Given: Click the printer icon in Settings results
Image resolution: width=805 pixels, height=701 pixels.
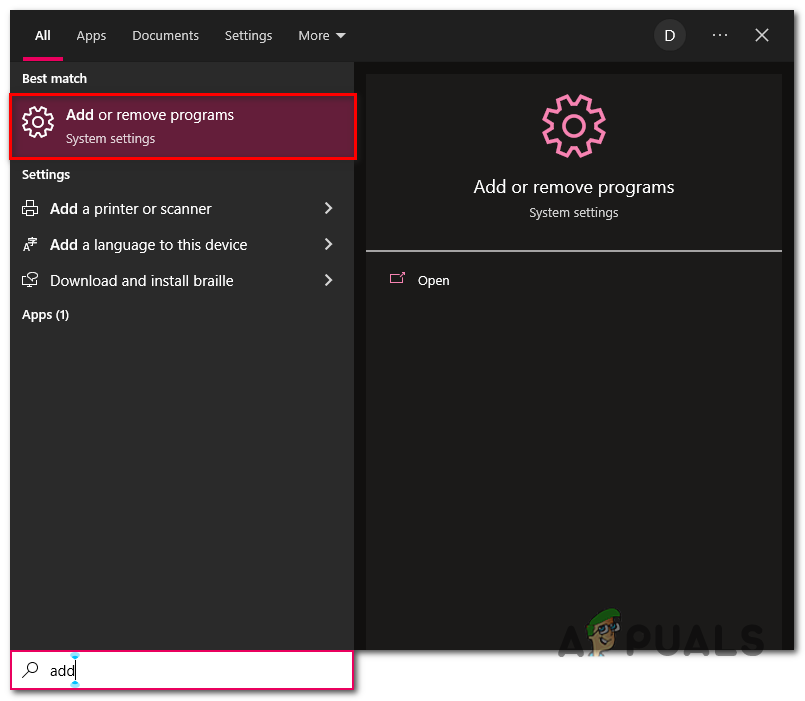Looking at the screenshot, I should pyautogui.click(x=30, y=209).
